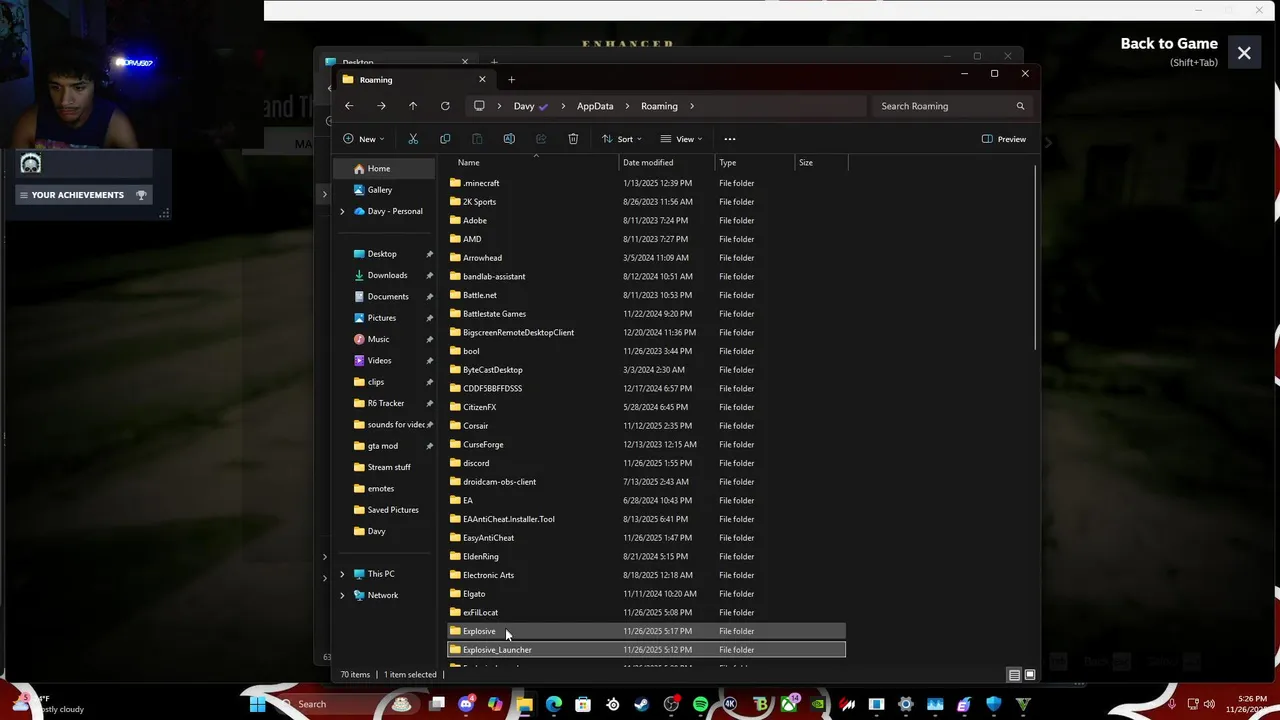Open the Sort dropdown menu
Image resolution: width=1280 pixels, height=720 pixels.
(x=622, y=139)
